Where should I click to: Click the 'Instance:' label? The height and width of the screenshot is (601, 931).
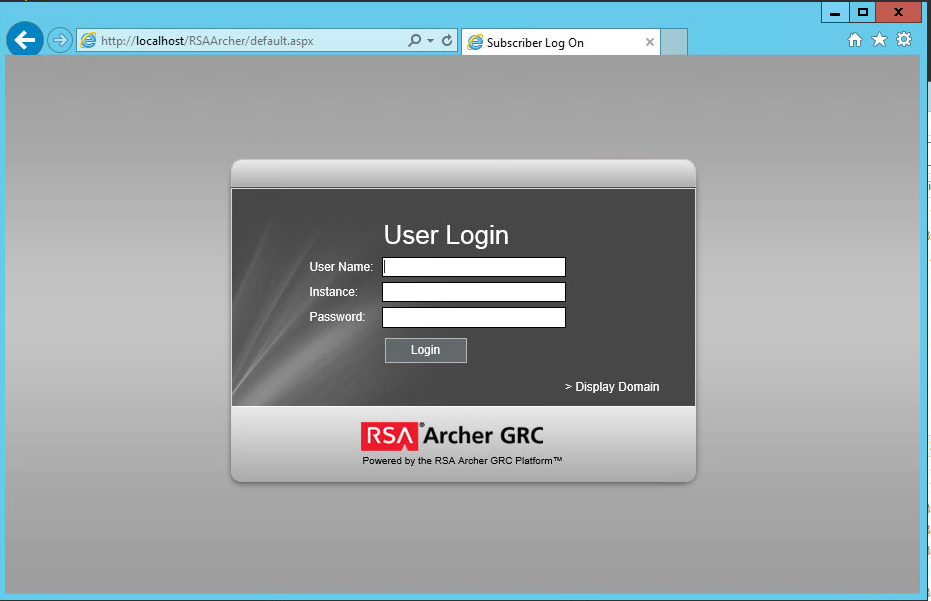[x=333, y=292]
